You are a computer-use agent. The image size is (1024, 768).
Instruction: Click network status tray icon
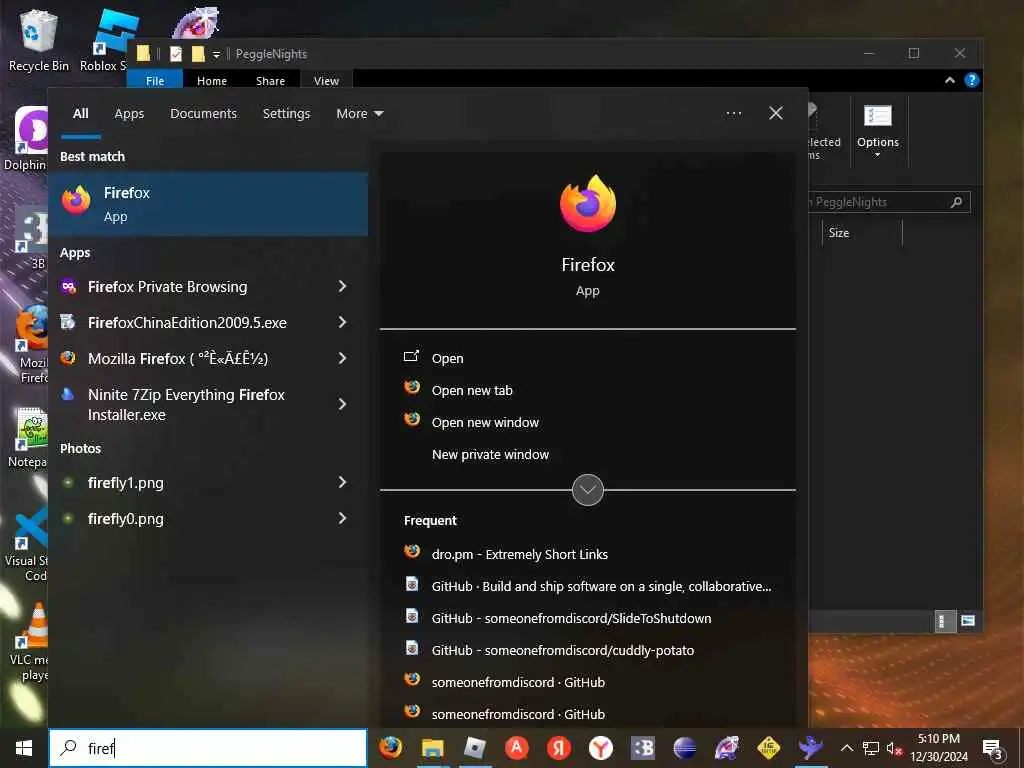[x=871, y=748]
